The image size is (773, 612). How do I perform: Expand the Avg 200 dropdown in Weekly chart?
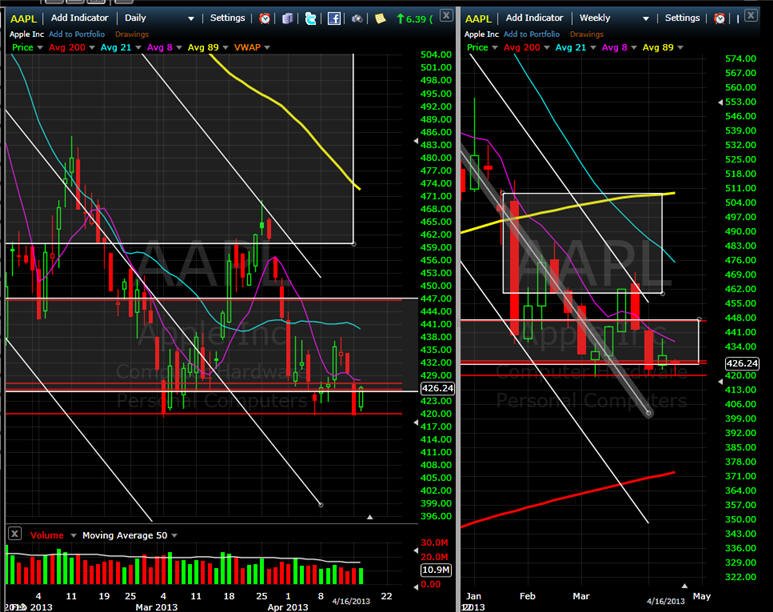[x=547, y=48]
